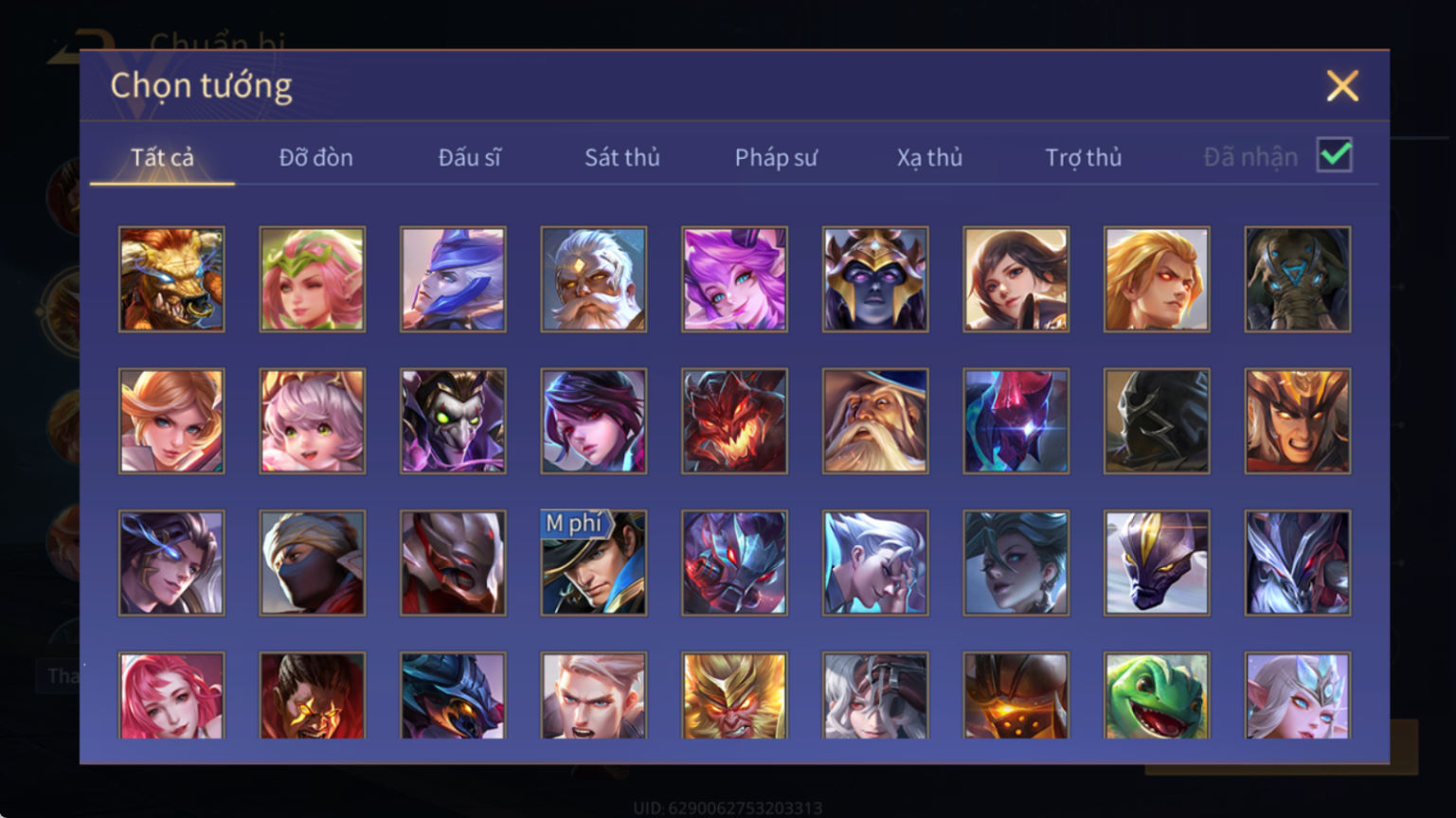Viewport: 1456px width, 818px height.
Task: Select the Tất cả tab
Action: click(x=162, y=157)
